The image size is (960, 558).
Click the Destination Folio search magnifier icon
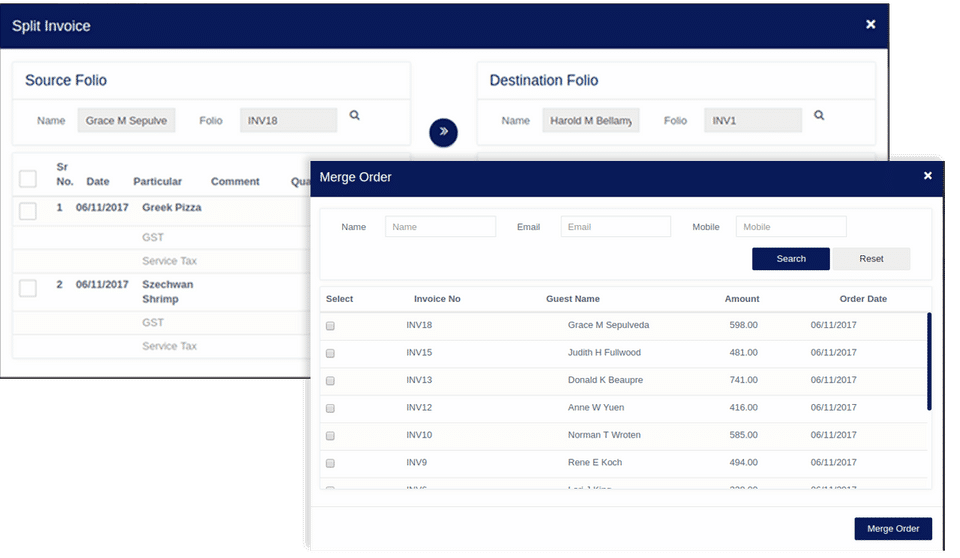tap(819, 115)
